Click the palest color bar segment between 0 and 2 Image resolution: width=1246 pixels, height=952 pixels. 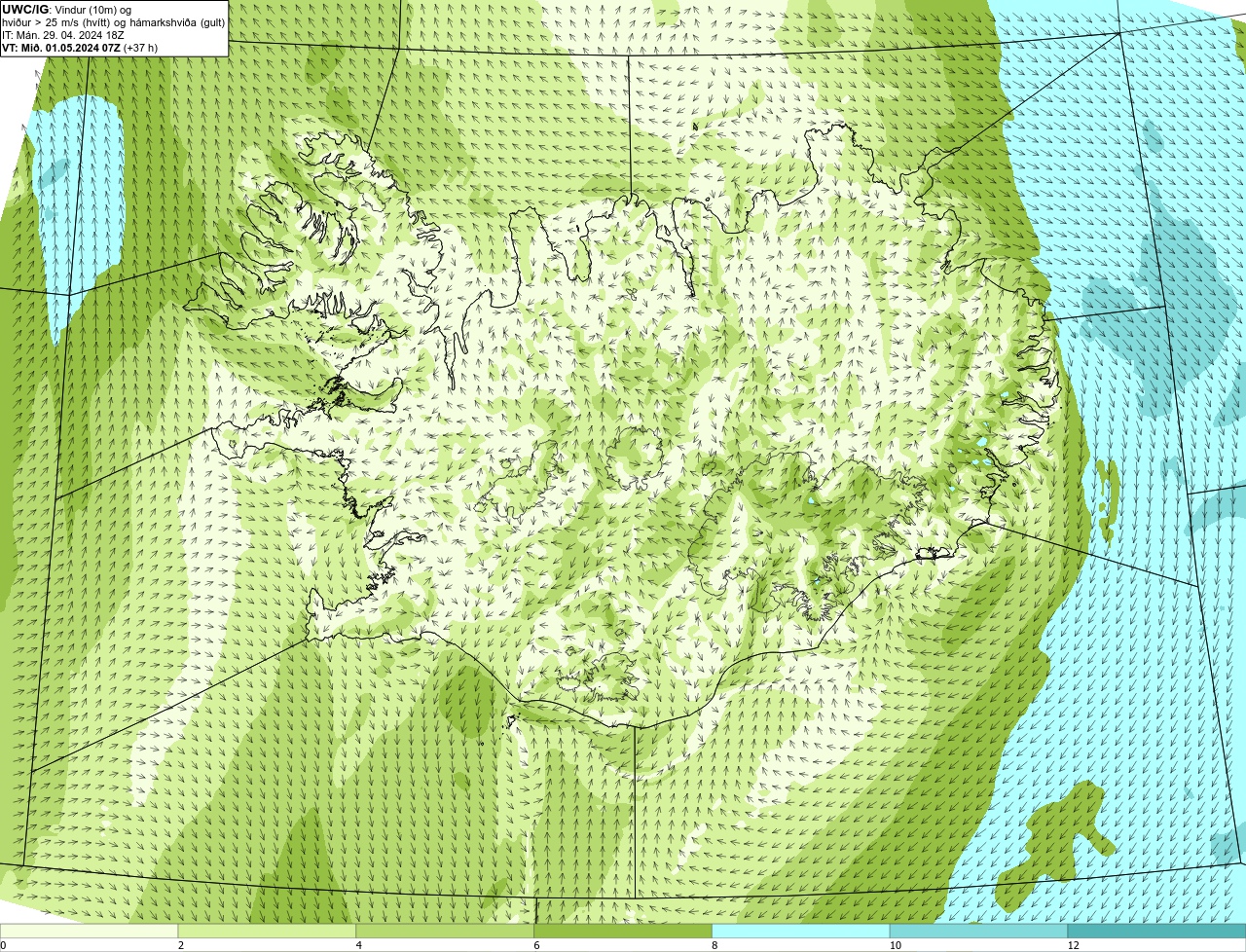point(89,932)
